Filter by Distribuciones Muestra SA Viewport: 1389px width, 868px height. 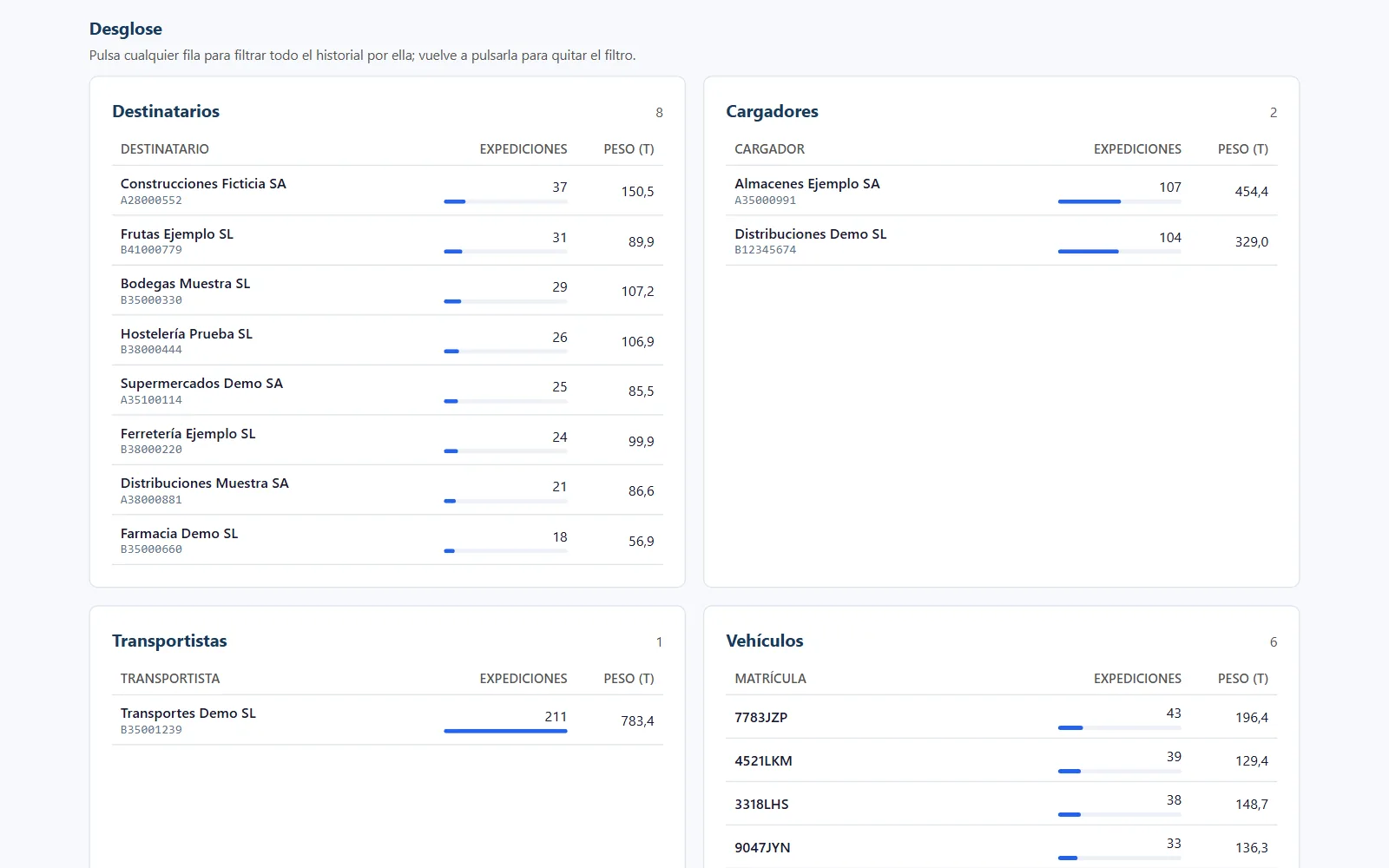click(x=387, y=490)
